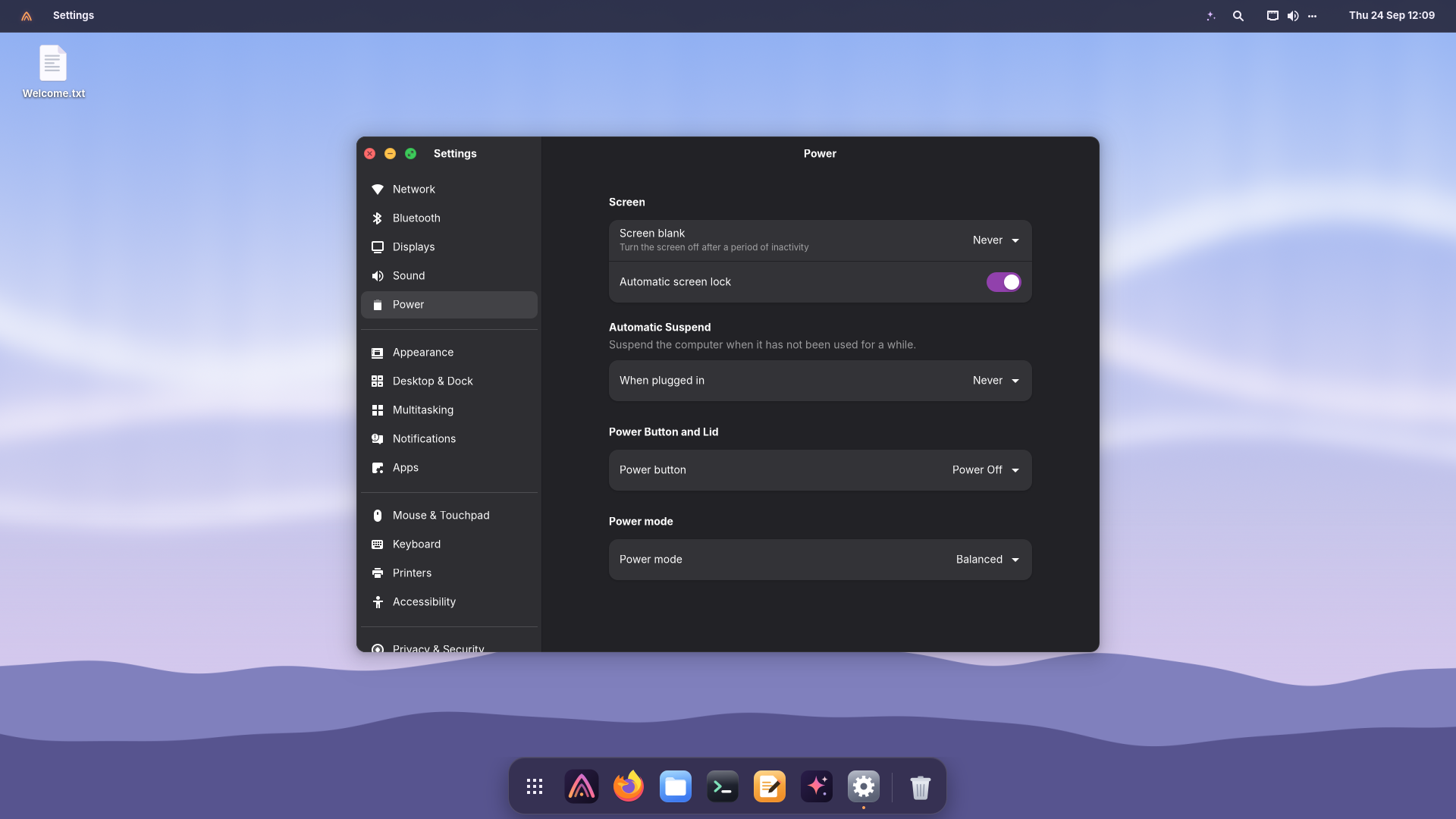Open the Files app in the dock
This screenshot has width=1456, height=819.
(x=676, y=786)
